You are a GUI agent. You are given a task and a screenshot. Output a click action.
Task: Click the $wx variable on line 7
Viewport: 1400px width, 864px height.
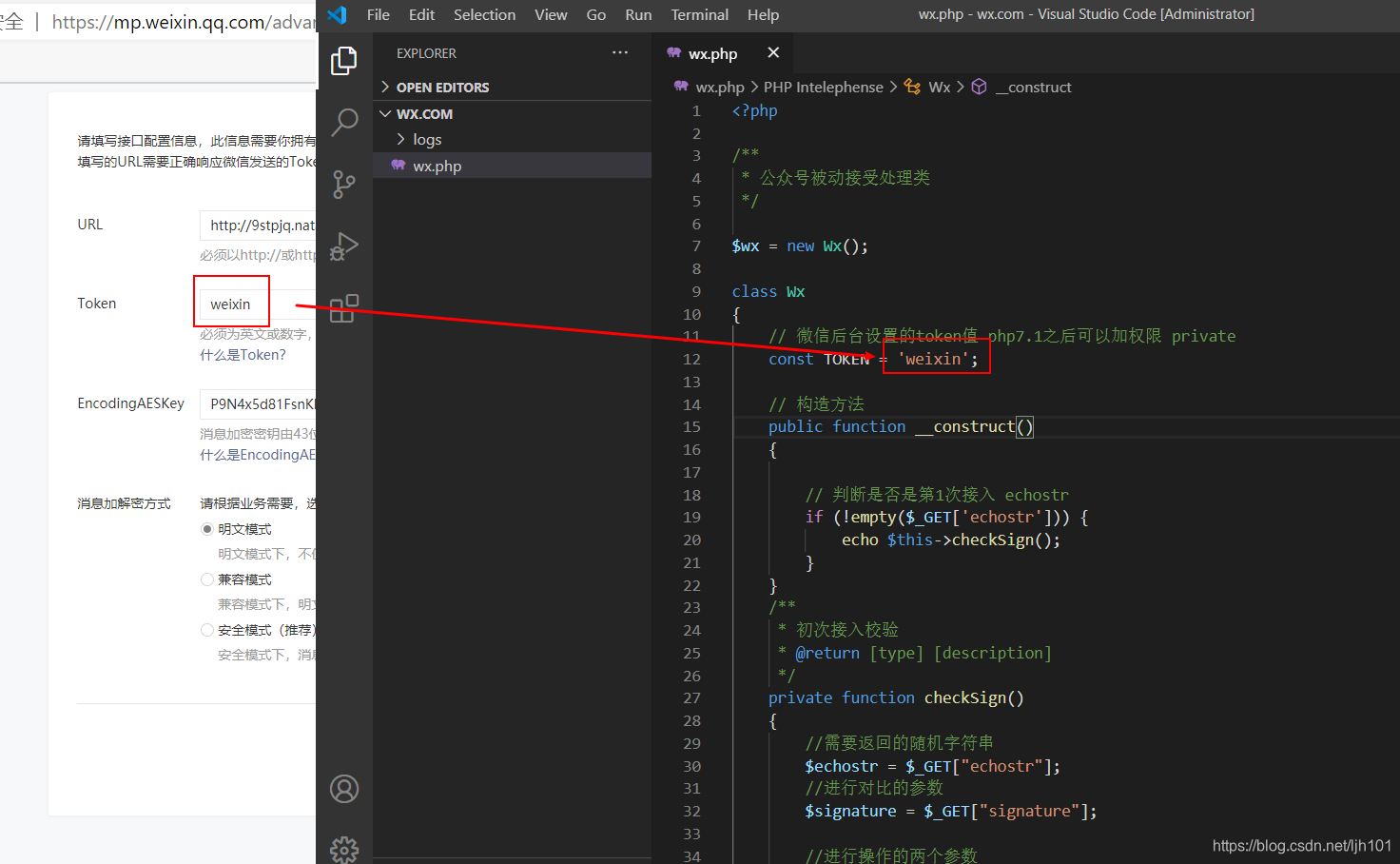(746, 245)
